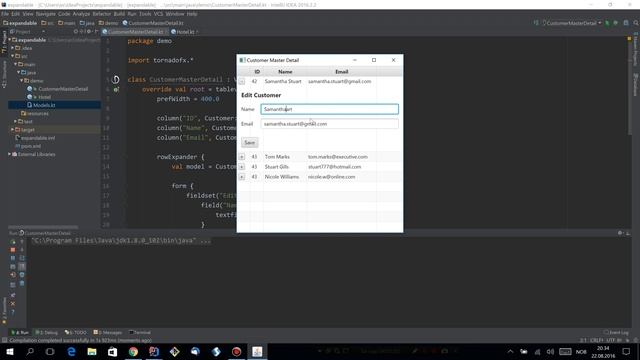Image resolution: width=640 pixels, height=360 pixels.
Task: Sort table by the ID column header
Action: (x=257, y=72)
